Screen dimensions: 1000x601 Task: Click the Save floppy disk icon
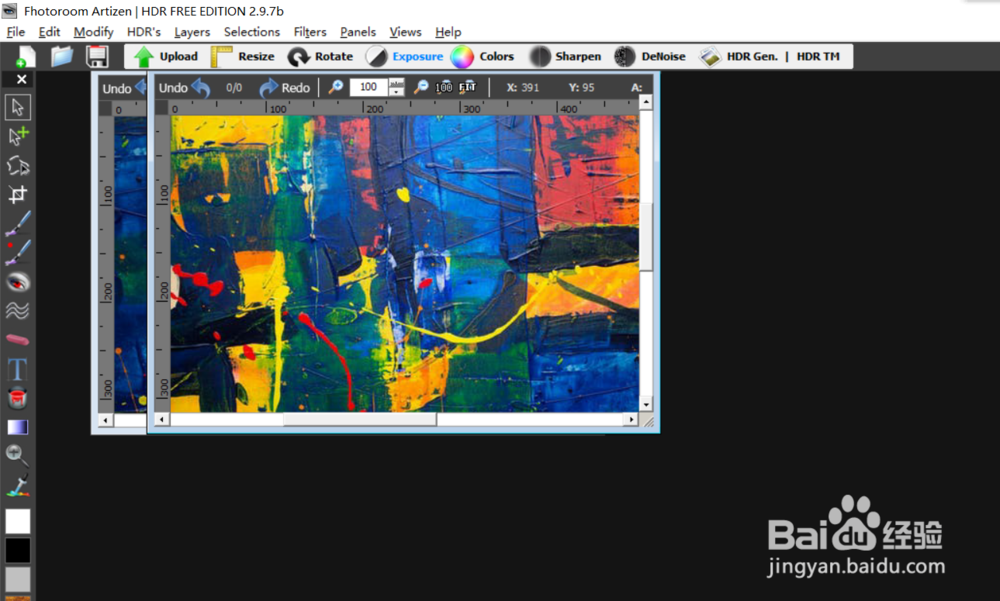tap(97, 57)
